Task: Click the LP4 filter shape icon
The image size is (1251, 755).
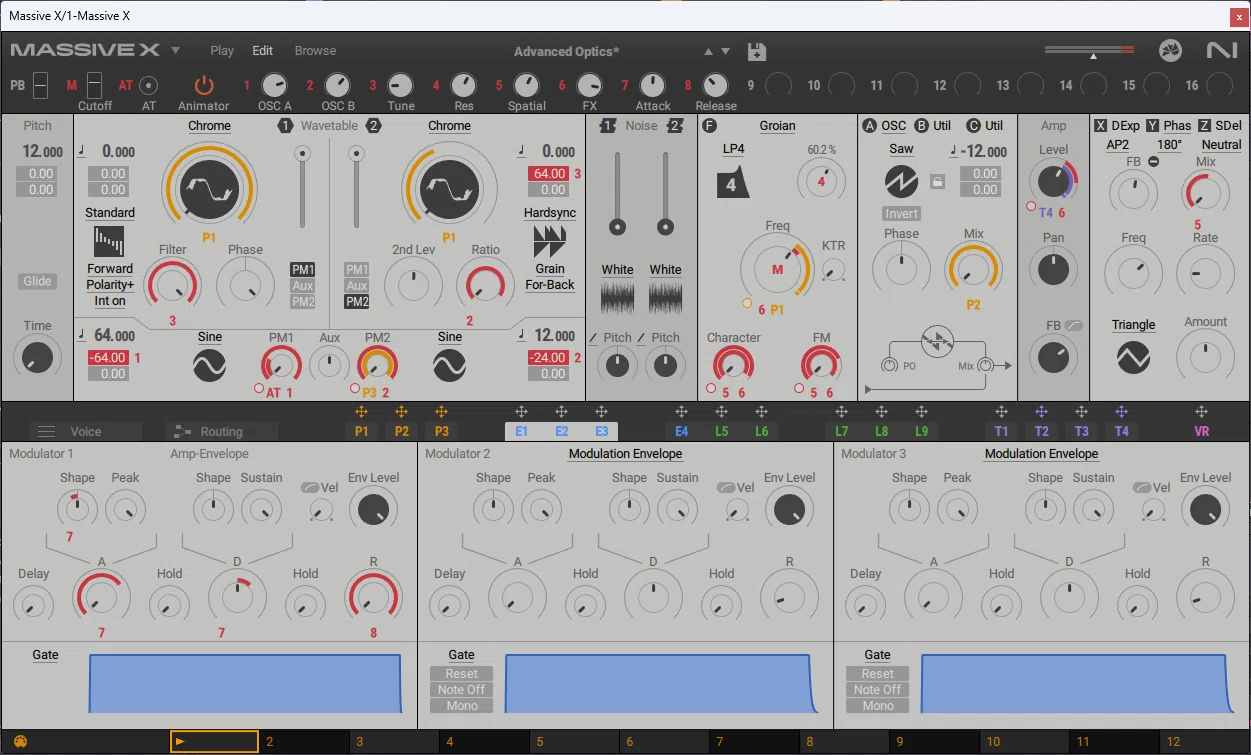Action: point(734,183)
